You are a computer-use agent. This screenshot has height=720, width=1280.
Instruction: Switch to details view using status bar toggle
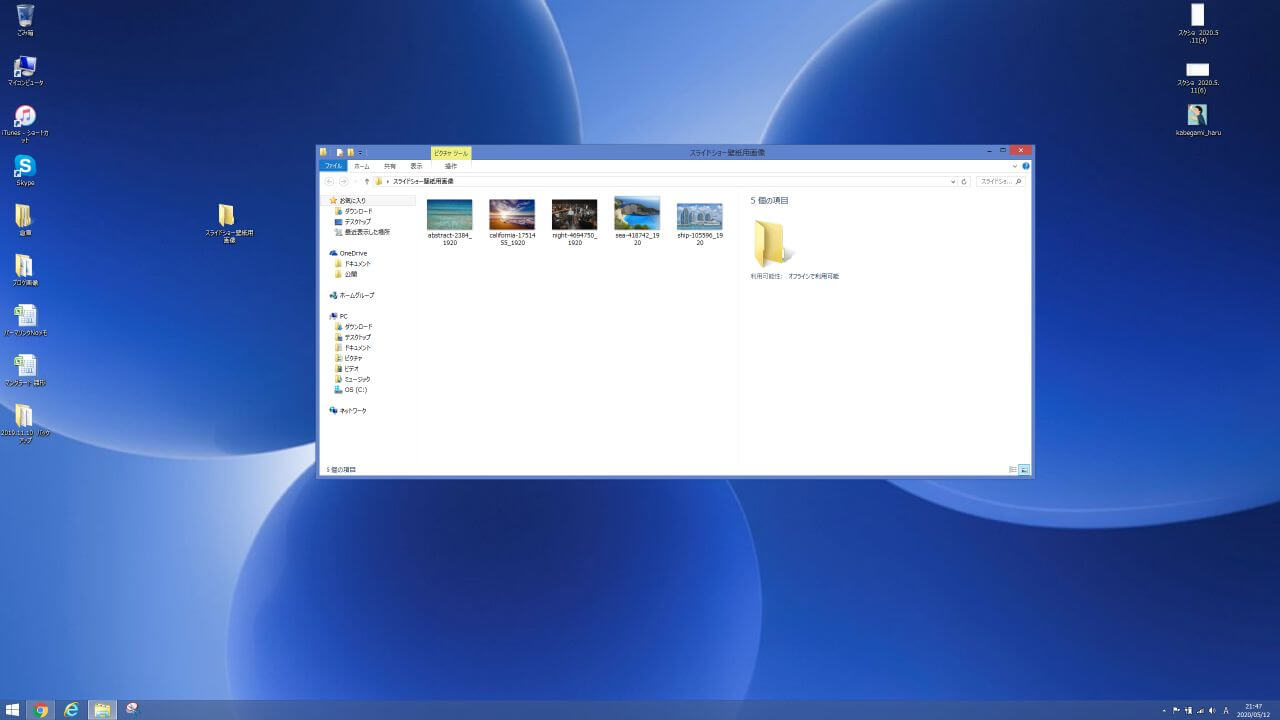click(x=1011, y=468)
